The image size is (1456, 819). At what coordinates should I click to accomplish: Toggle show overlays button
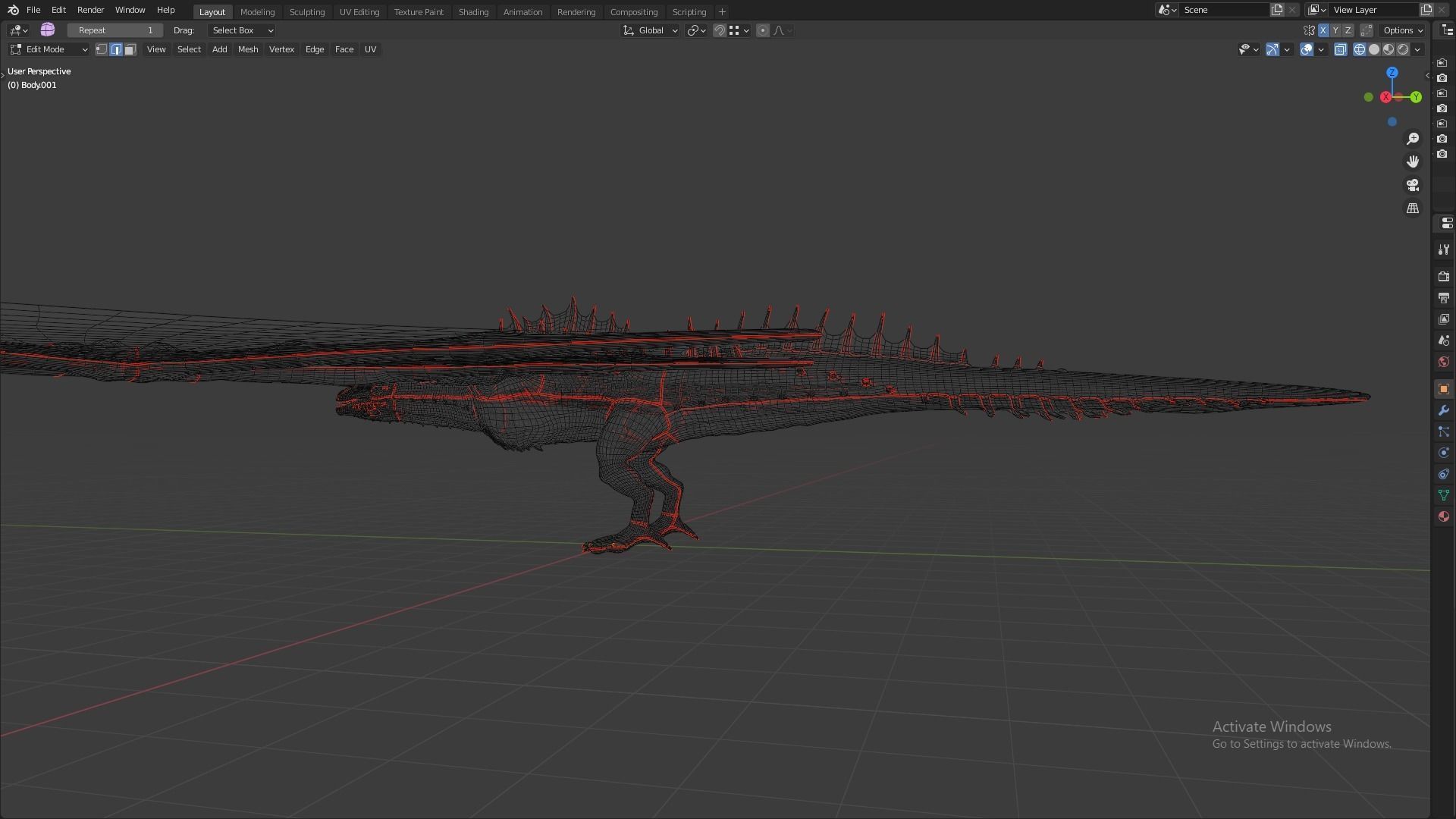pos(1307,49)
